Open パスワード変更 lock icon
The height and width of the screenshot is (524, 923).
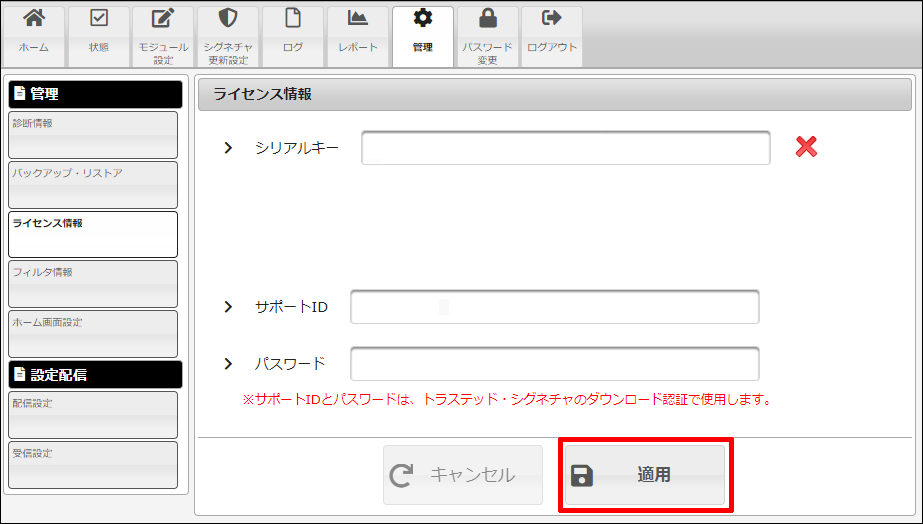click(x=488, y=19)
